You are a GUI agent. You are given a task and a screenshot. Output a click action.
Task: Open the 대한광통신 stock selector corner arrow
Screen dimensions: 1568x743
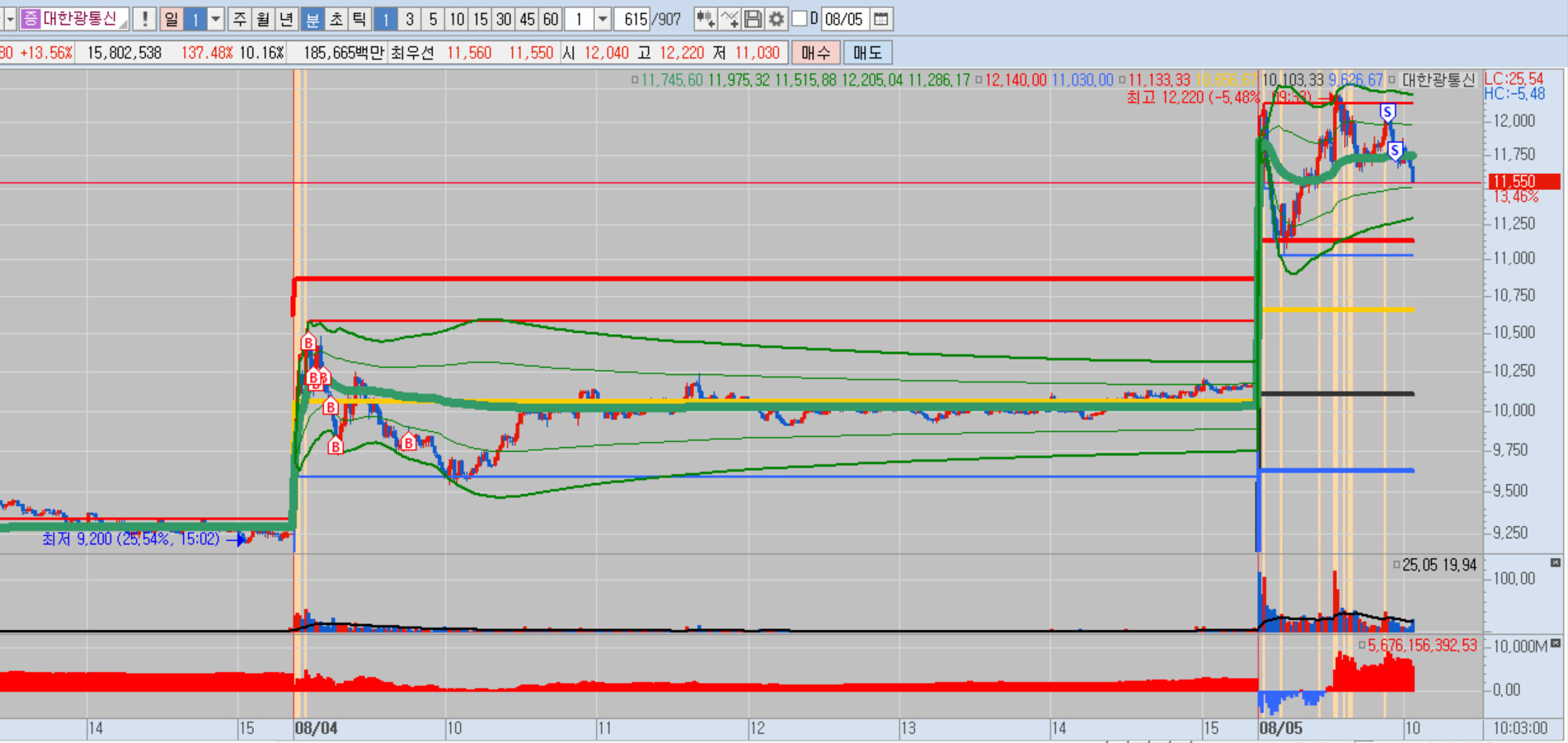(x=124, y=23)
